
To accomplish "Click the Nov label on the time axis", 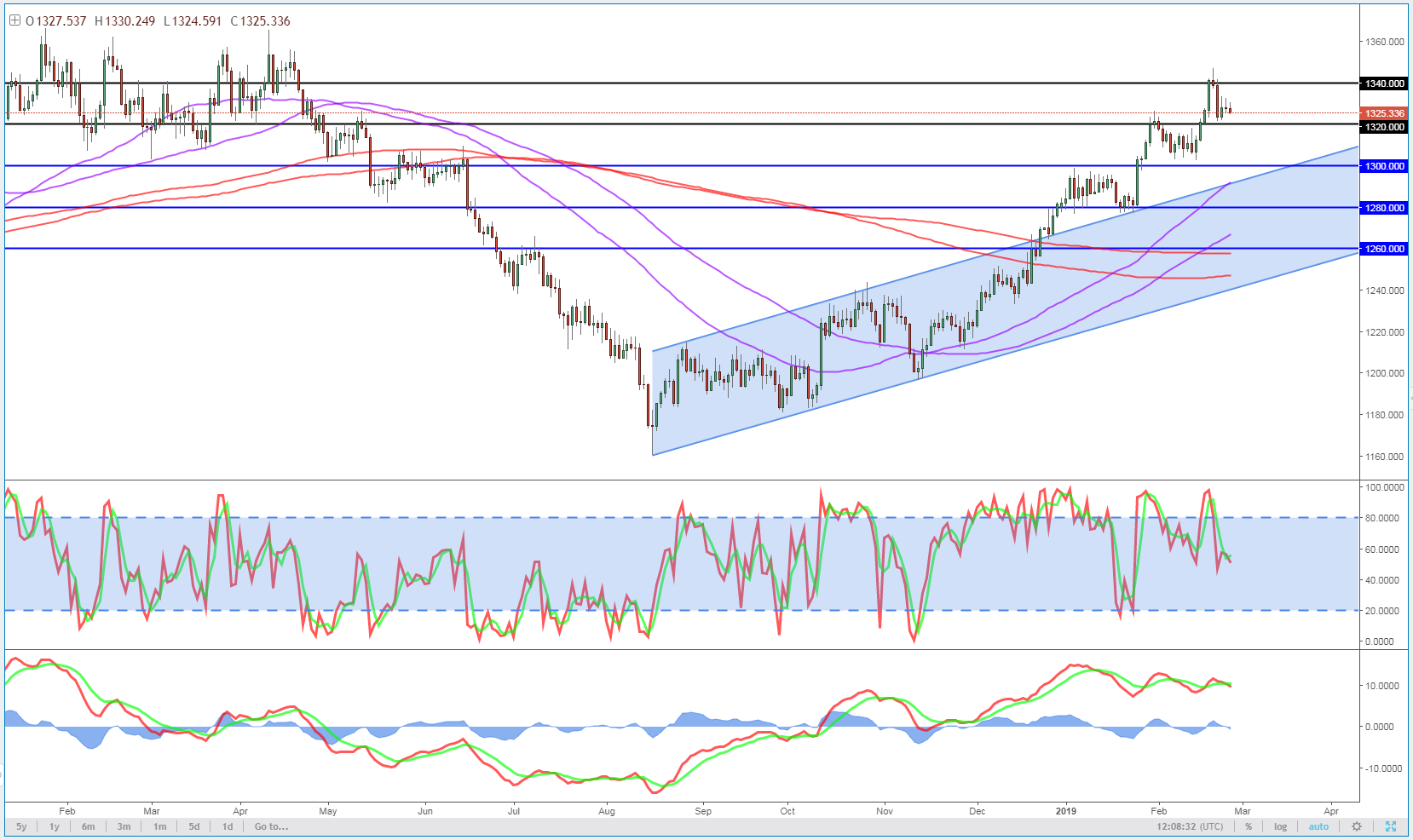I will pos(885,811).
